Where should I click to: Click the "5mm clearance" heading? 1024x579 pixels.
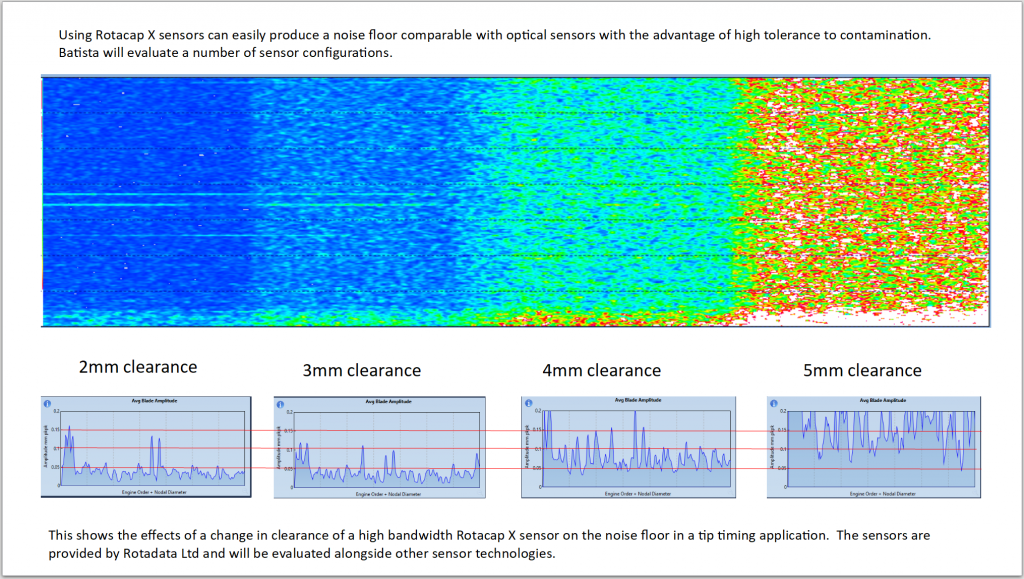(x=862, y=371)
